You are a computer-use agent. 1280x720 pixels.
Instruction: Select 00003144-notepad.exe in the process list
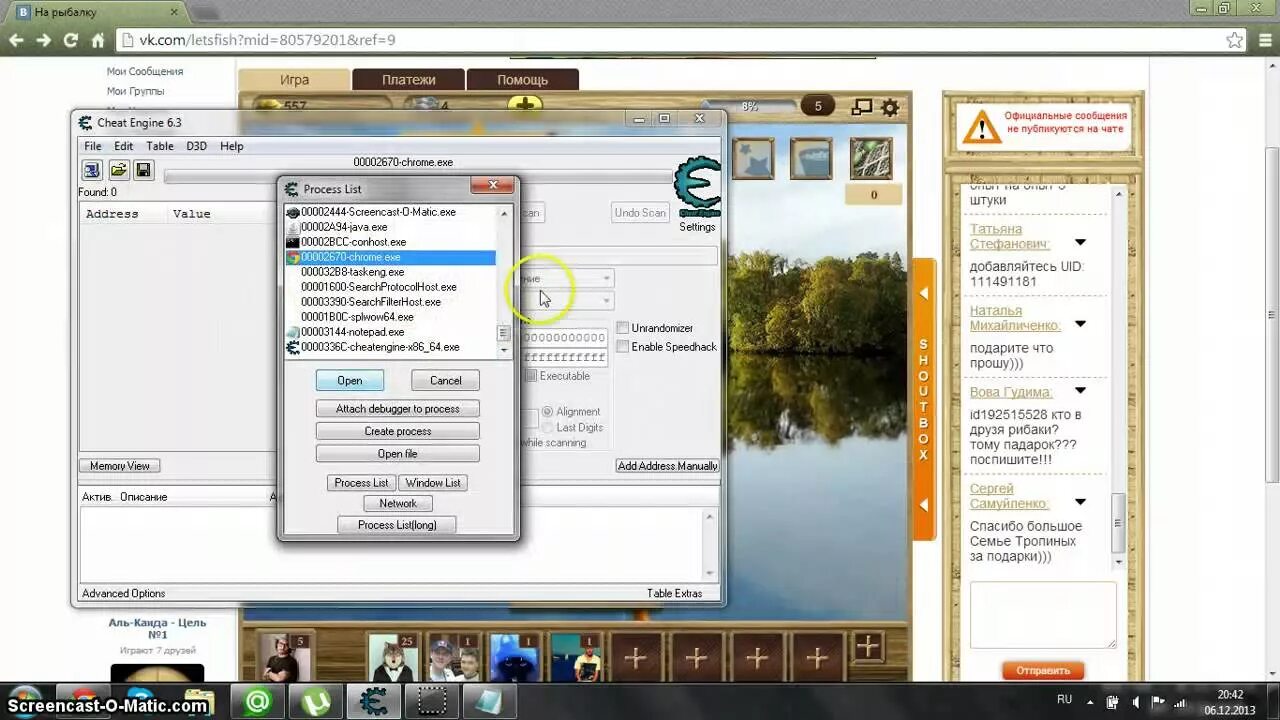click(x=391, y=332)
